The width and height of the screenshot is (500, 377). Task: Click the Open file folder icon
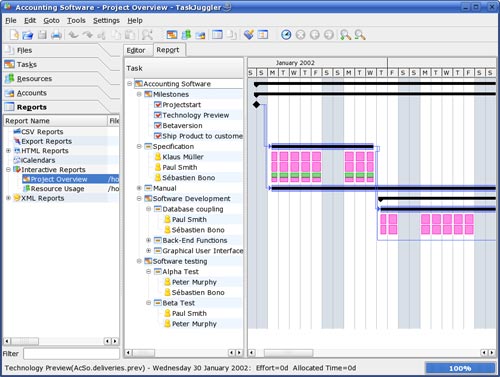pos(28,35)
